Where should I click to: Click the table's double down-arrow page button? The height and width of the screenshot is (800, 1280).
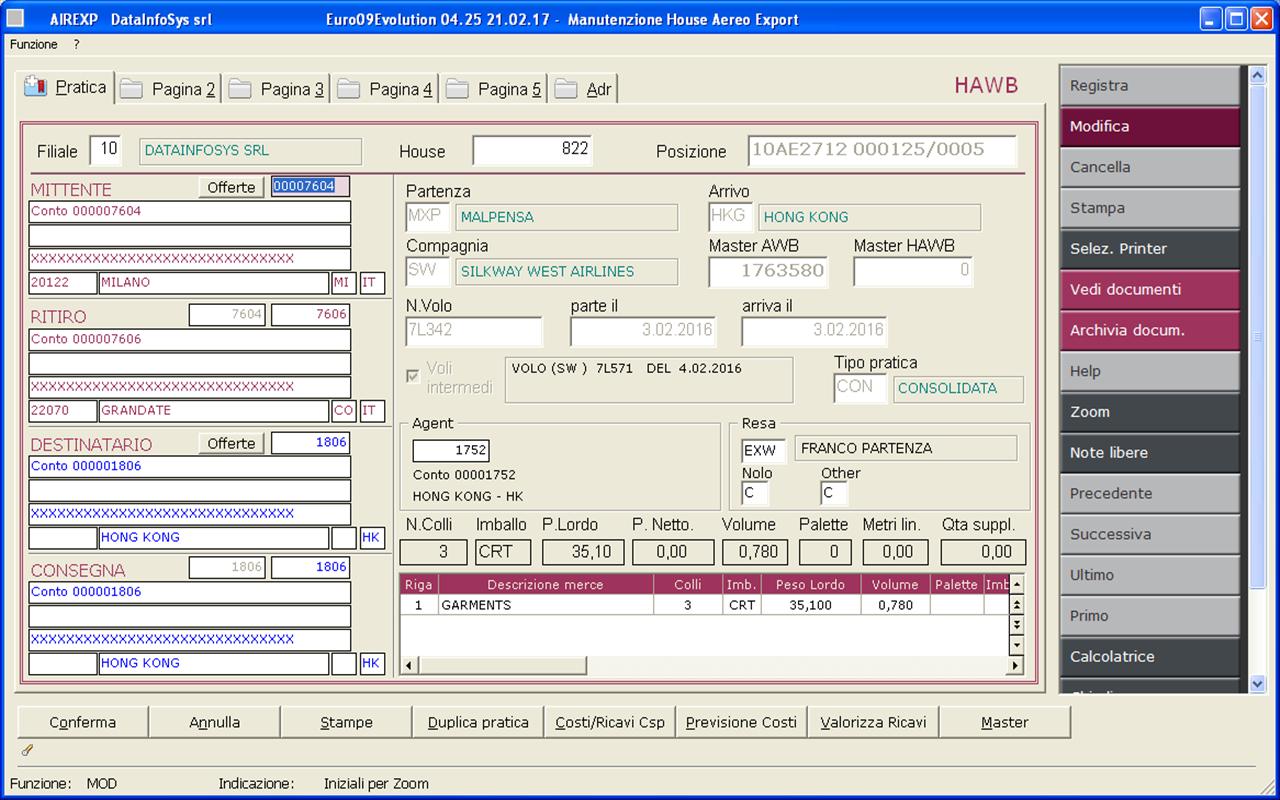pos(1017,624)
